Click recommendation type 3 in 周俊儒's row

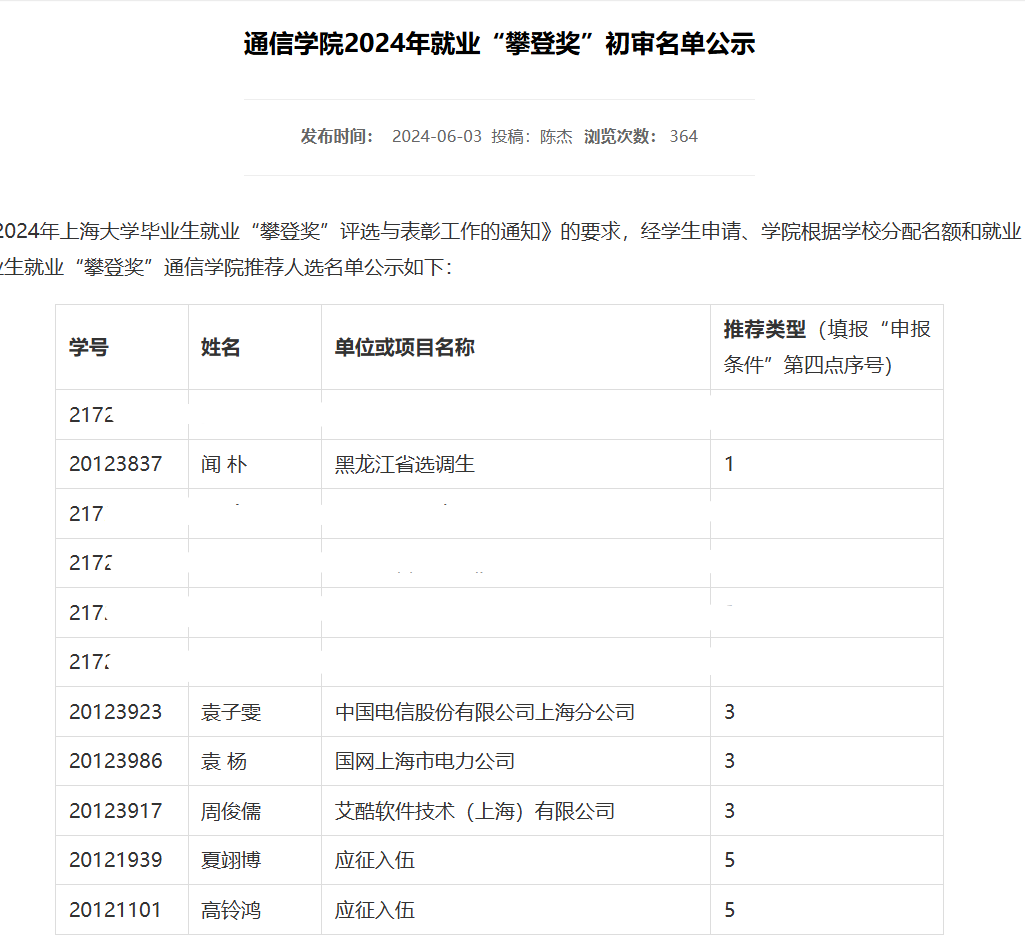pos(730,811)
